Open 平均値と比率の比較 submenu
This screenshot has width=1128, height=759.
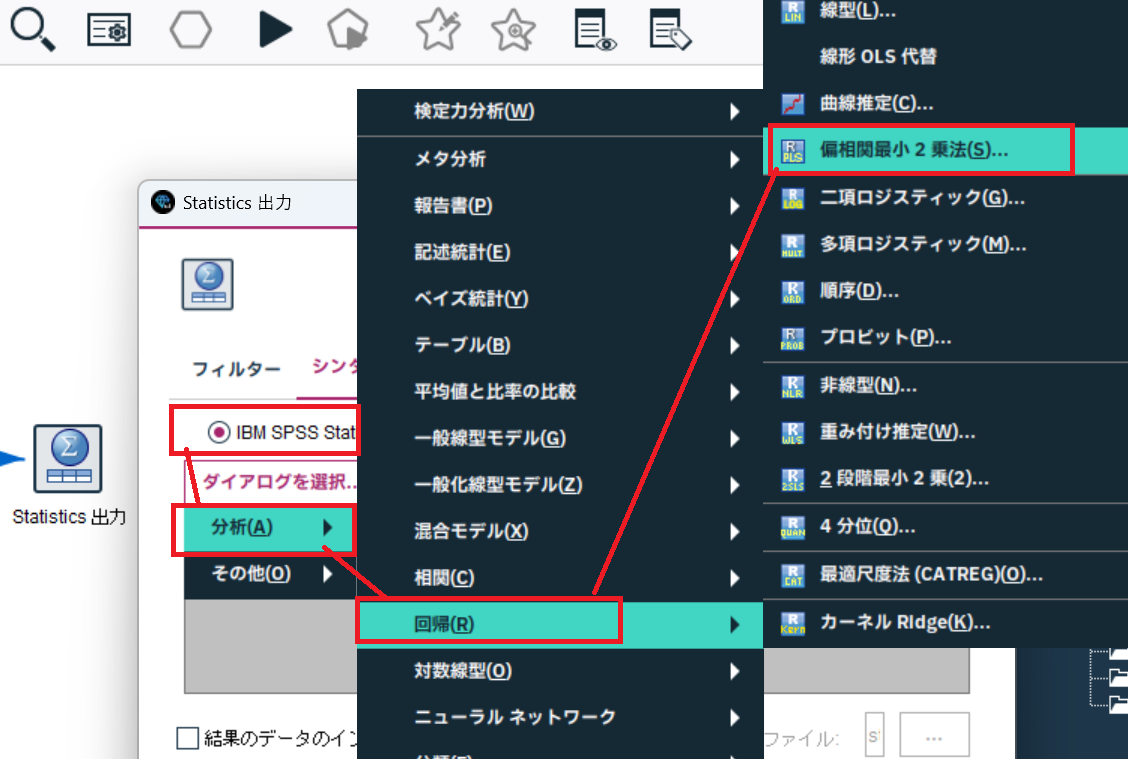[x=560, y=391]
